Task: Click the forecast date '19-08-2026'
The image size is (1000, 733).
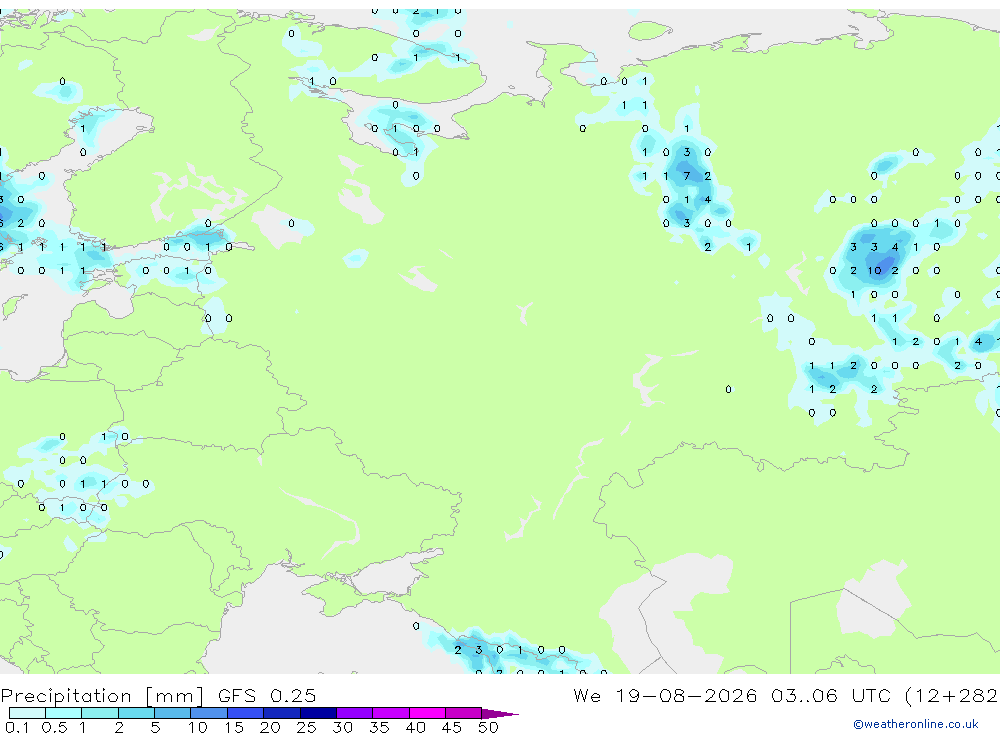Action: (686, 695)
